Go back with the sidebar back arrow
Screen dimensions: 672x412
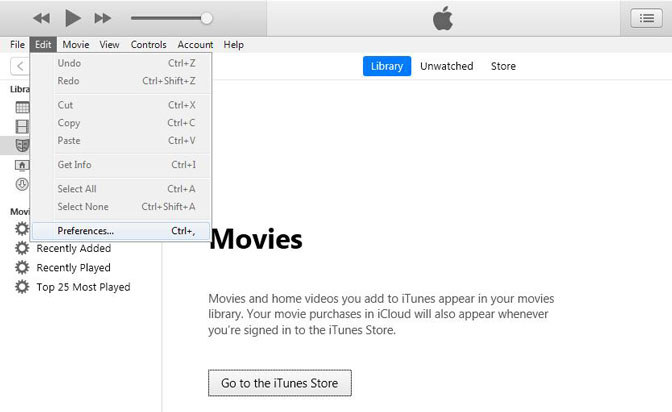(20, 66)
